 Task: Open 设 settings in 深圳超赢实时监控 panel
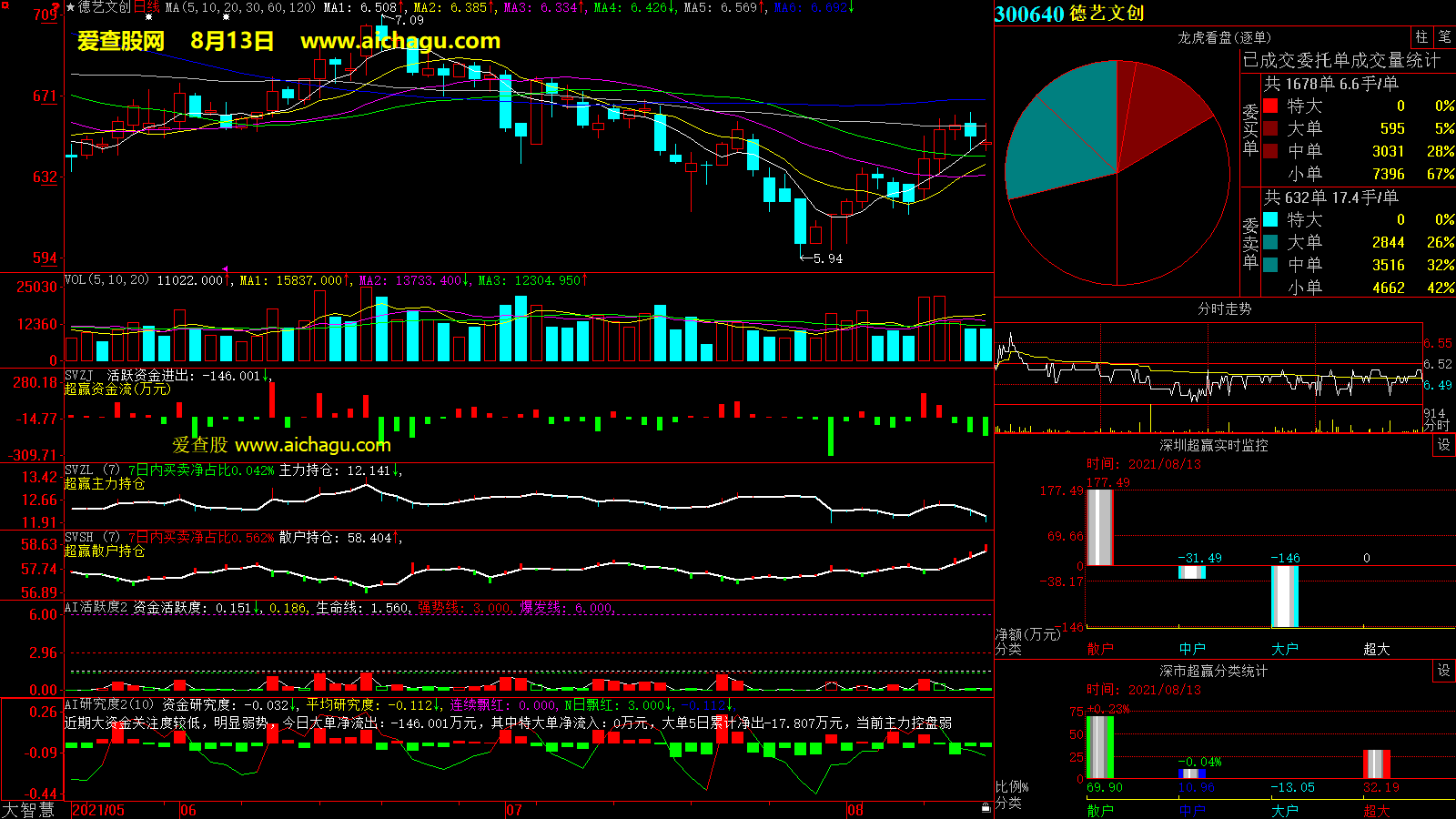pyautogui.click(x=1444, y=445)
